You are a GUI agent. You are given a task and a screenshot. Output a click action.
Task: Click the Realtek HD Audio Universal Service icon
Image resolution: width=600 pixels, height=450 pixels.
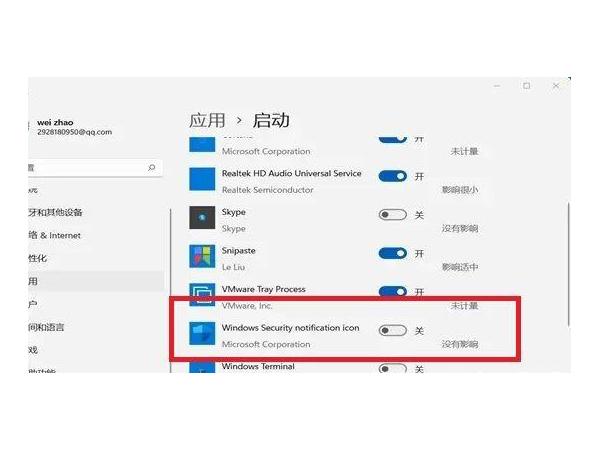pos(202,179)
